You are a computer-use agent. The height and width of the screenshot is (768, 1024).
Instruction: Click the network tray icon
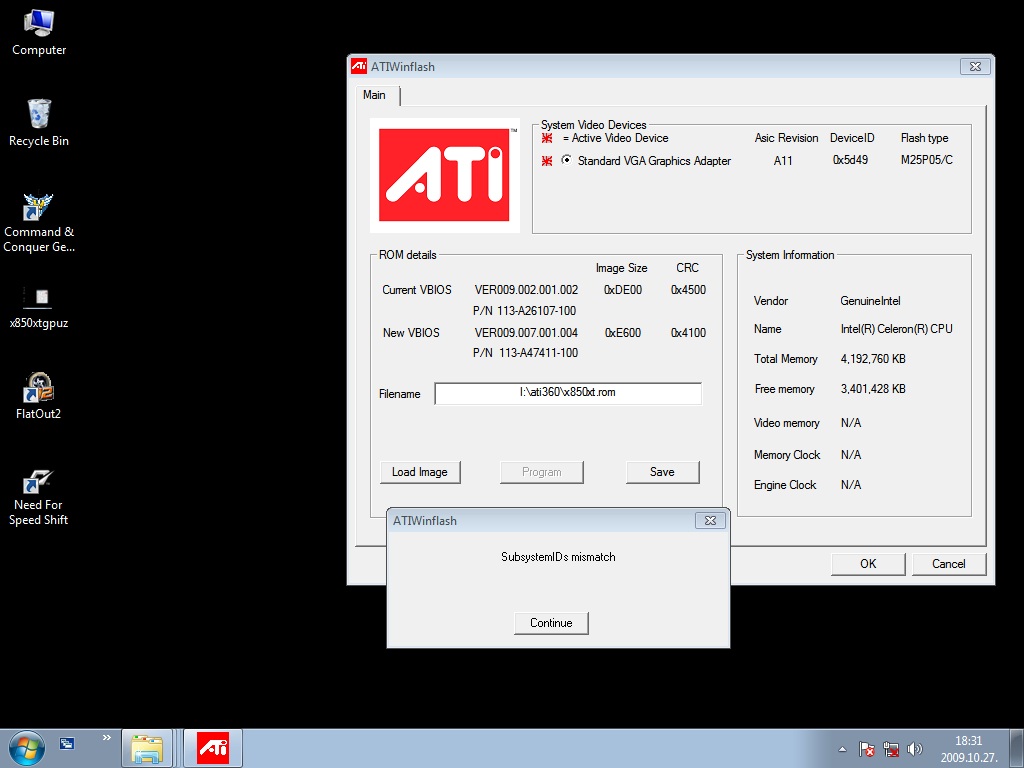(890, 749)
